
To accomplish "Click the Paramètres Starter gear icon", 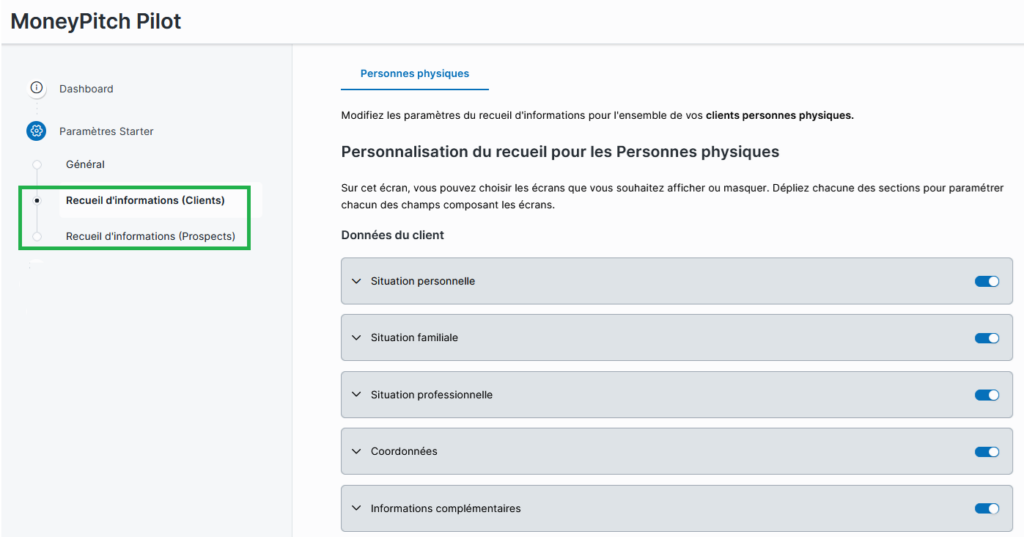I will pyautogui.click(x=37, y=131).
